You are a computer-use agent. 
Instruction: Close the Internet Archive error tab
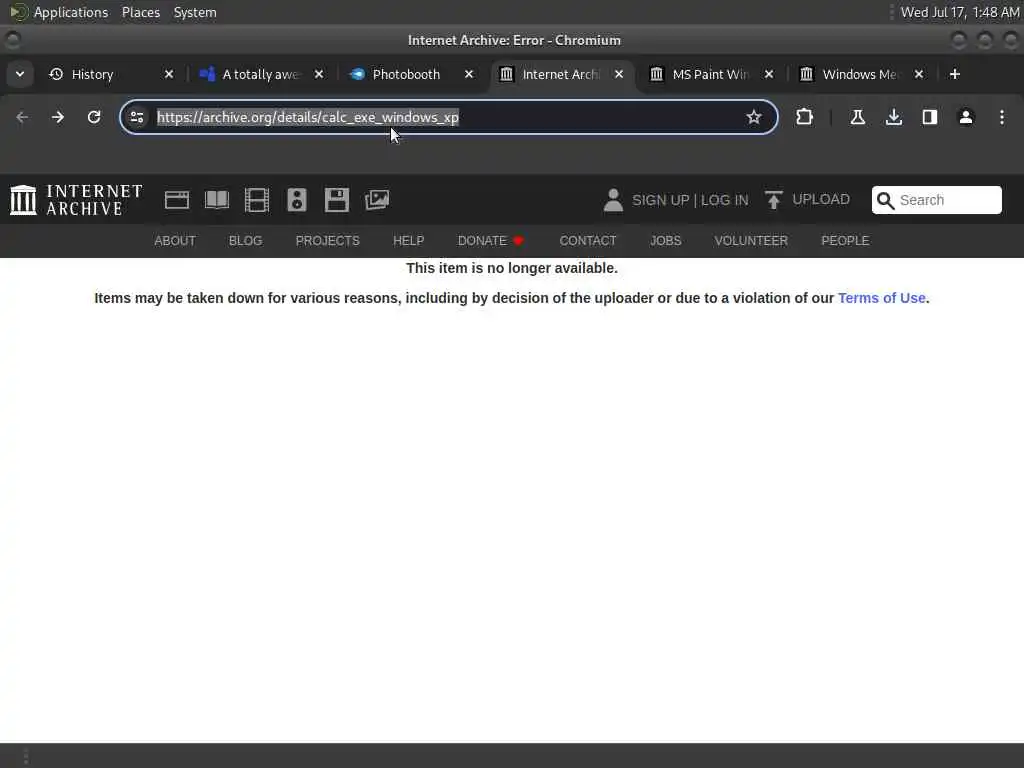[619, 74]
